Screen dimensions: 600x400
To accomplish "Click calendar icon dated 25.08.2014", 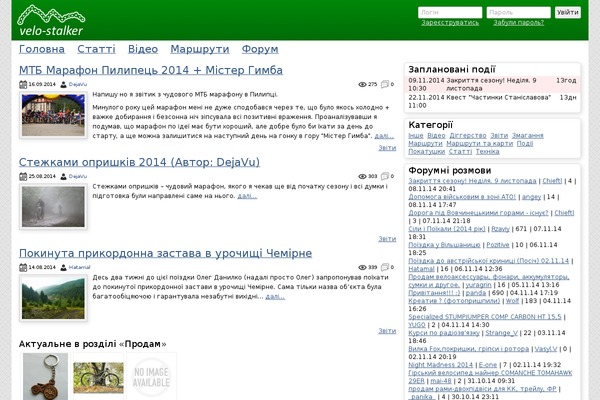I will (23, 176).
